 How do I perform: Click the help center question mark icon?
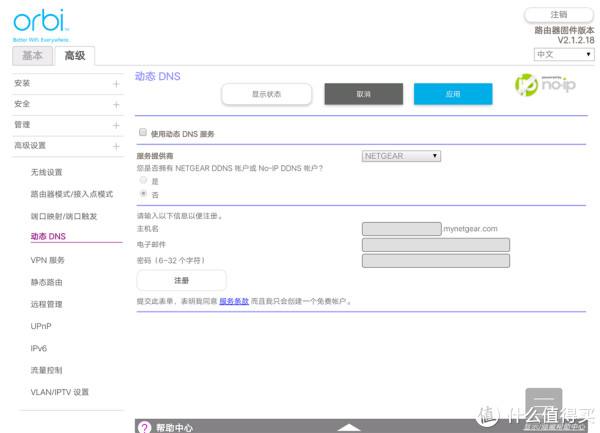143,426
